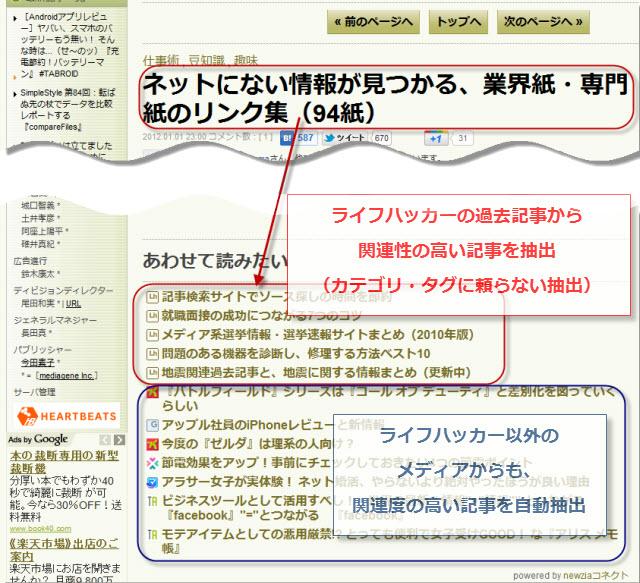Click the トップへ button
Image resolution: width=640 pixels, height=583 pixels.
coord(458,22)
